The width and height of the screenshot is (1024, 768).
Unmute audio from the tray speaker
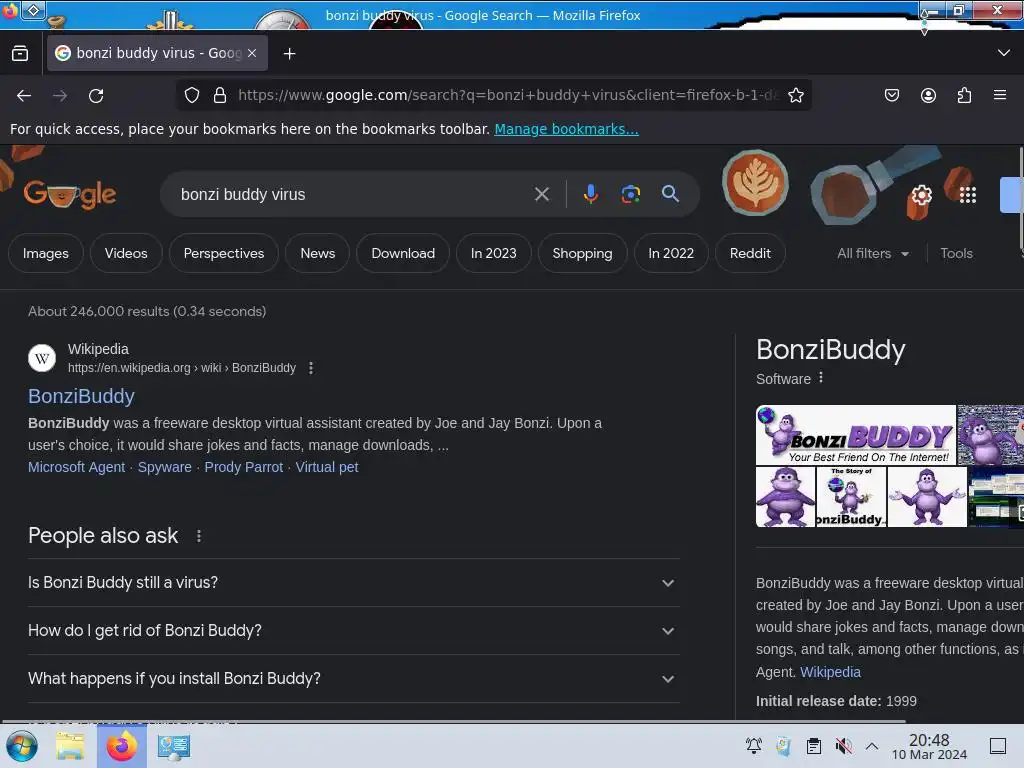point(843,746)
